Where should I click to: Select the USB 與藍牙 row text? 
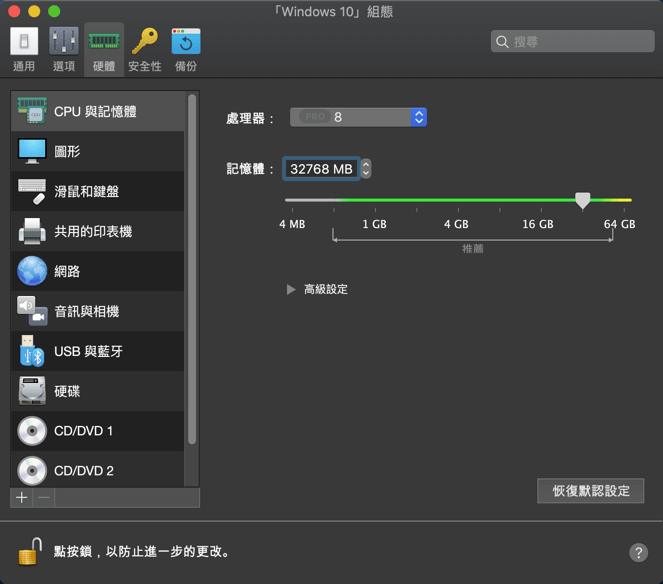[88, 351]
